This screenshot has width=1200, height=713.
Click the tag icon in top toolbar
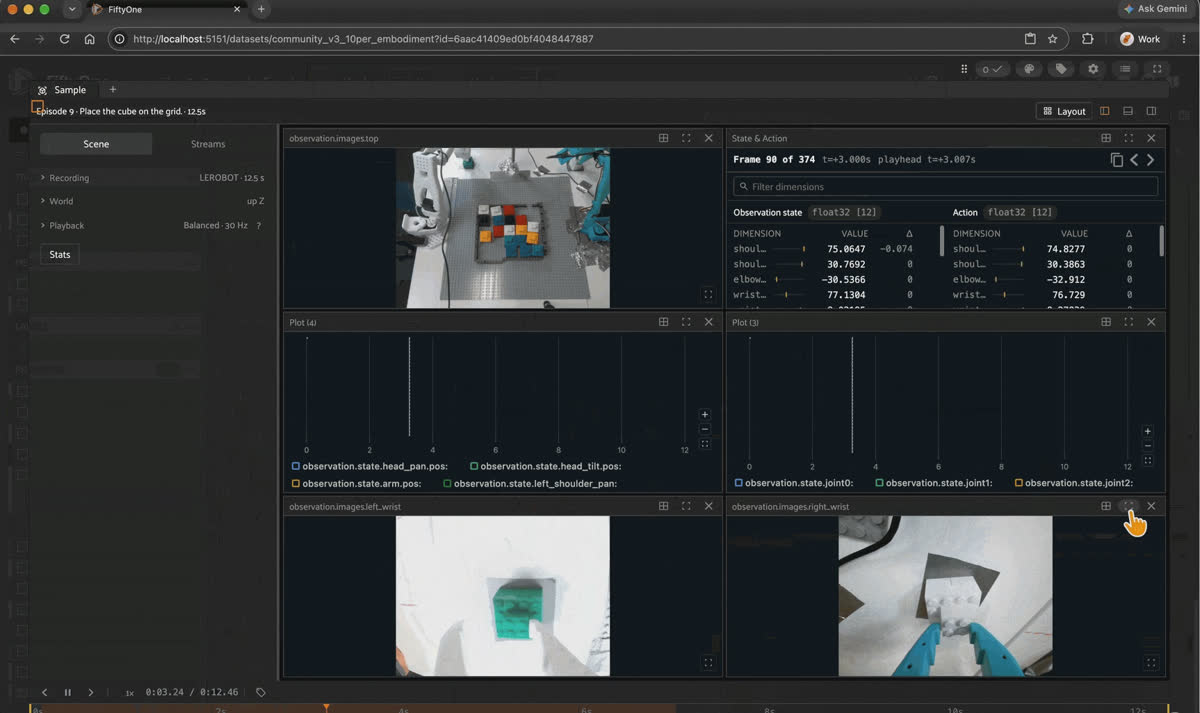(x=1060, y=69)
